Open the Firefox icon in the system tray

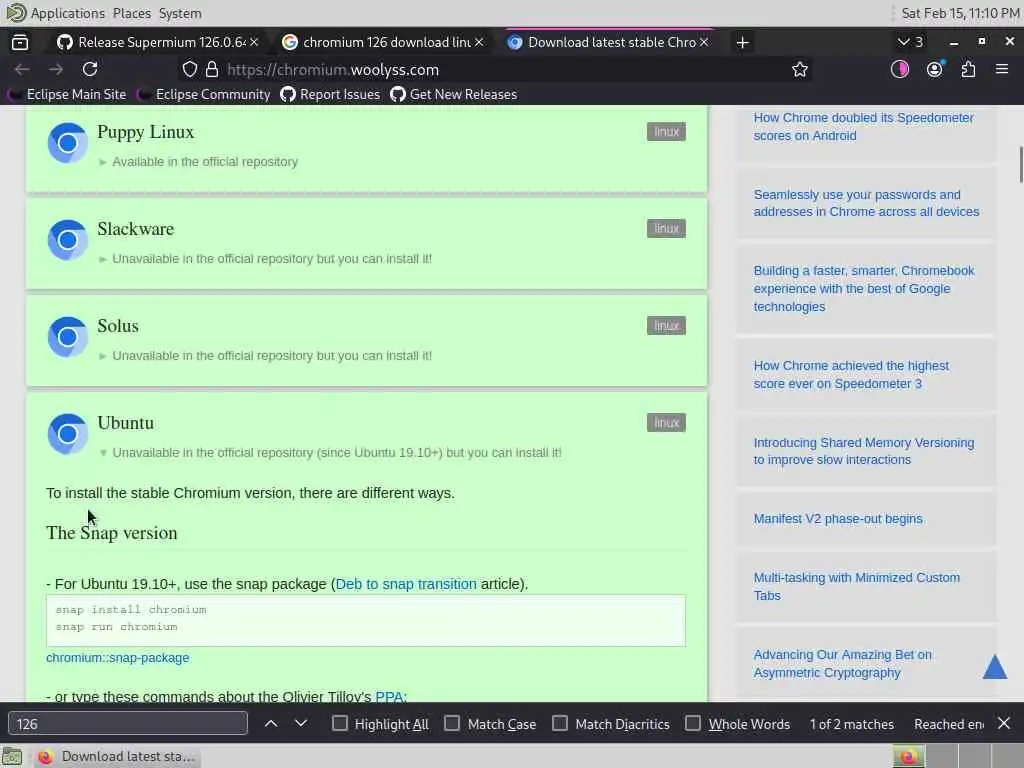tap(908, 757)
